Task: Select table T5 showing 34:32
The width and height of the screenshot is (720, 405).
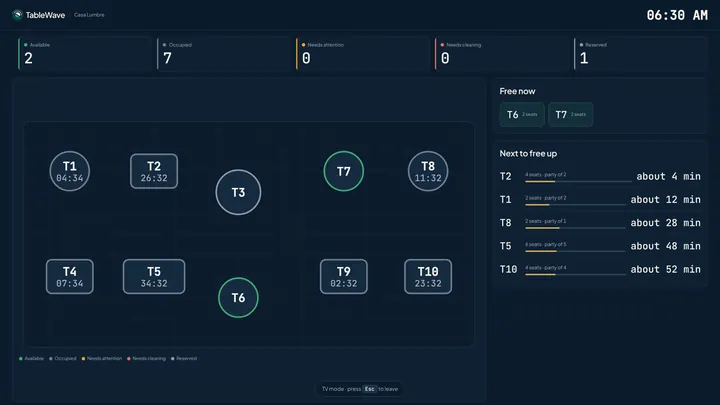Action: coord(154,277)
